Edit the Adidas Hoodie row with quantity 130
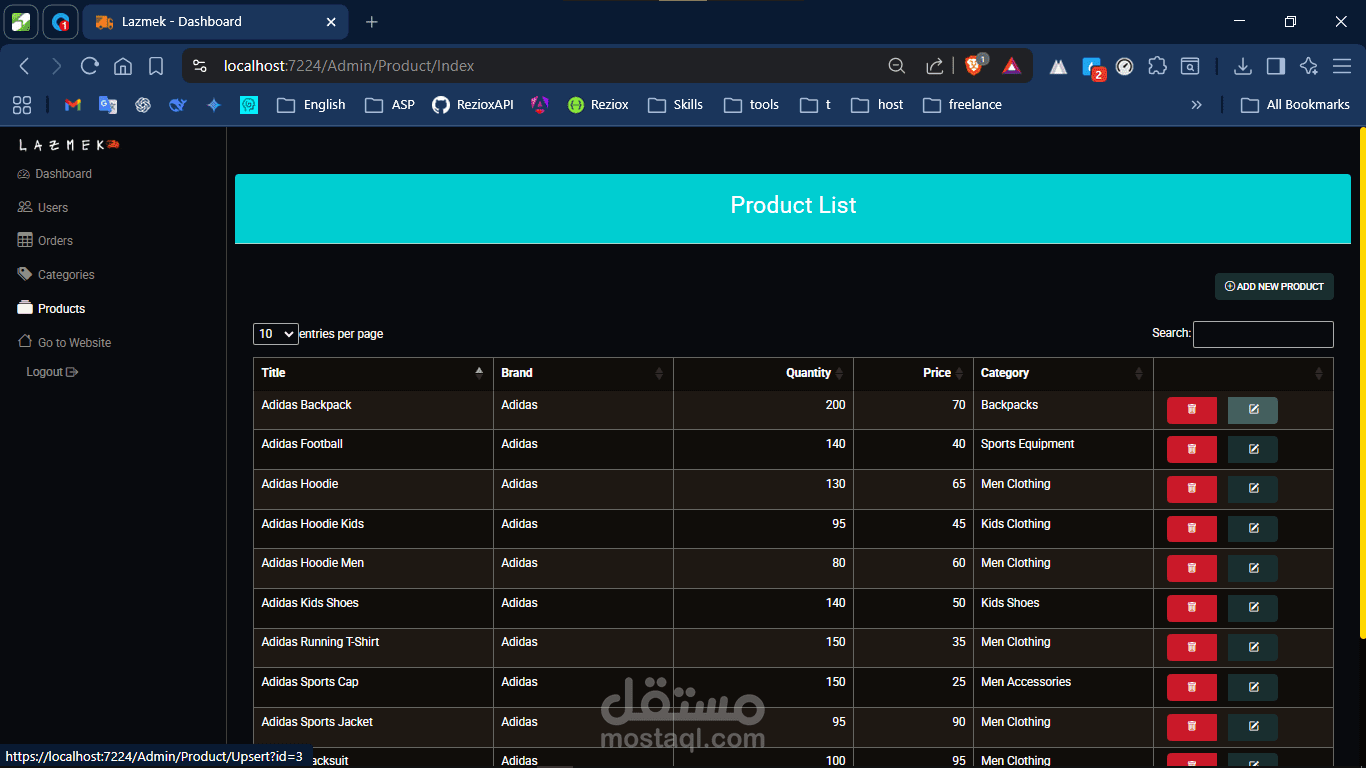 point(1253,489)
